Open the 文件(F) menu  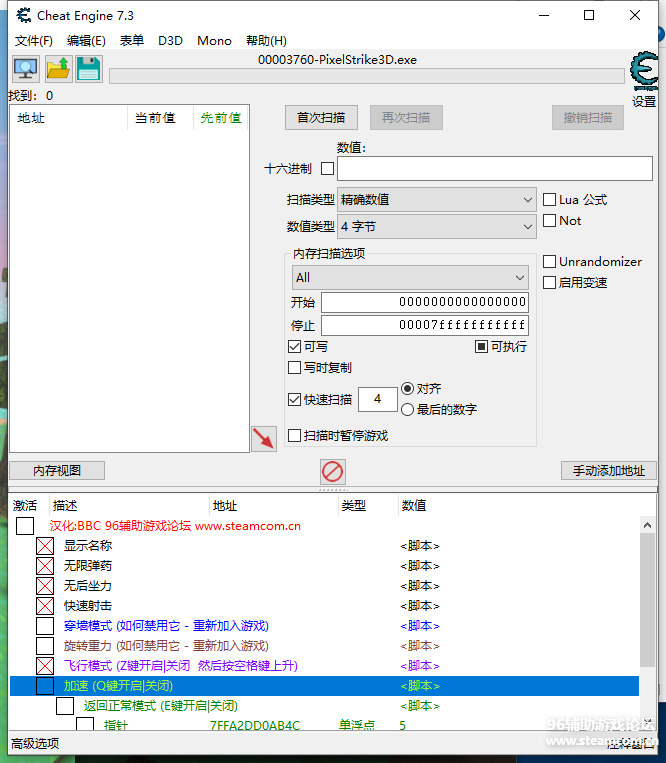tap(34, 41)
